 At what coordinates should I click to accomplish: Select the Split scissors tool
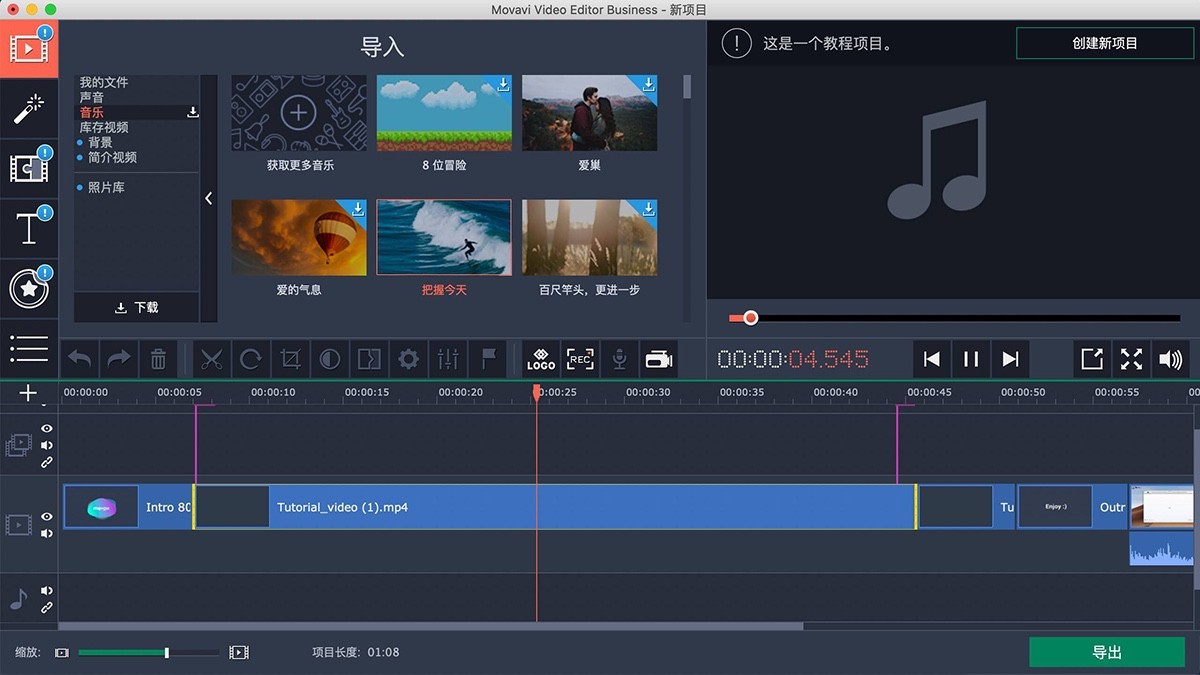pos(210,359)
